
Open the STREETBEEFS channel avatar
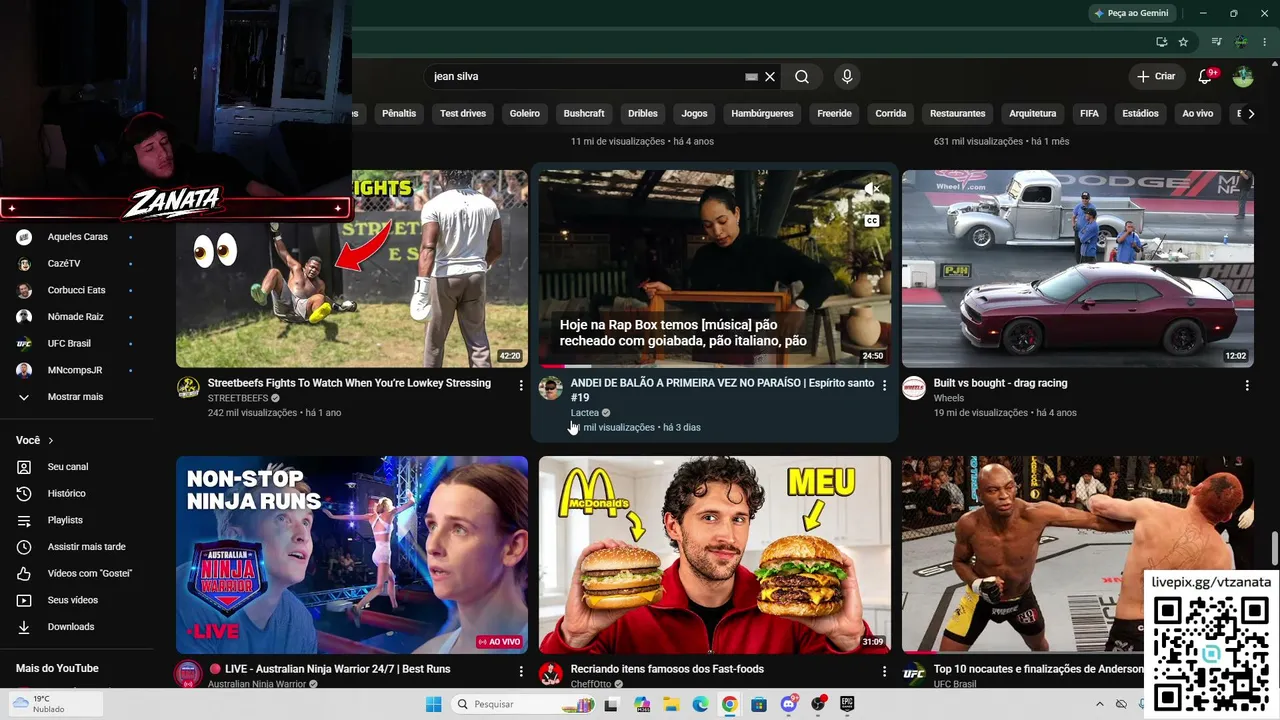[x=188, y=388]
